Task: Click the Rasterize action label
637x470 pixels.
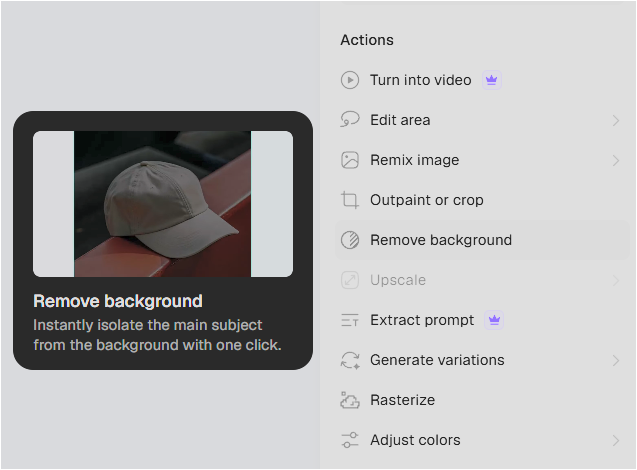Action: pyautogui.click(x=402, y=400)
